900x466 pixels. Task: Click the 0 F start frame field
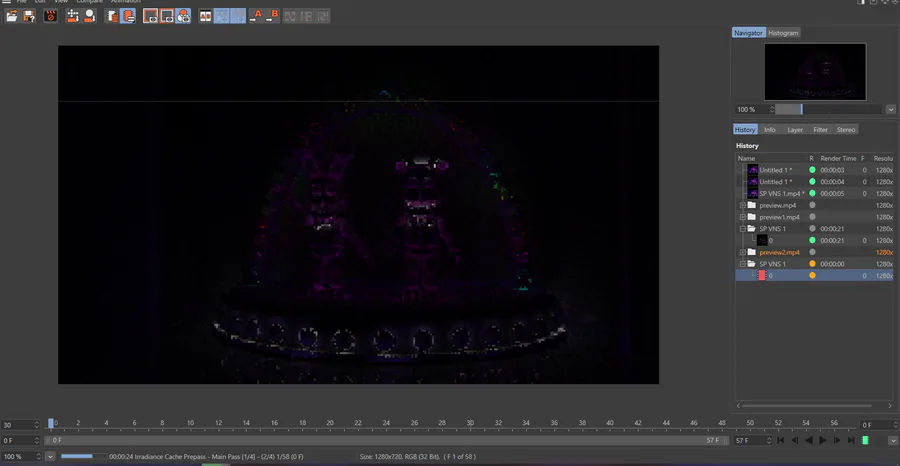pyautogui.click(x=20, y=441)
